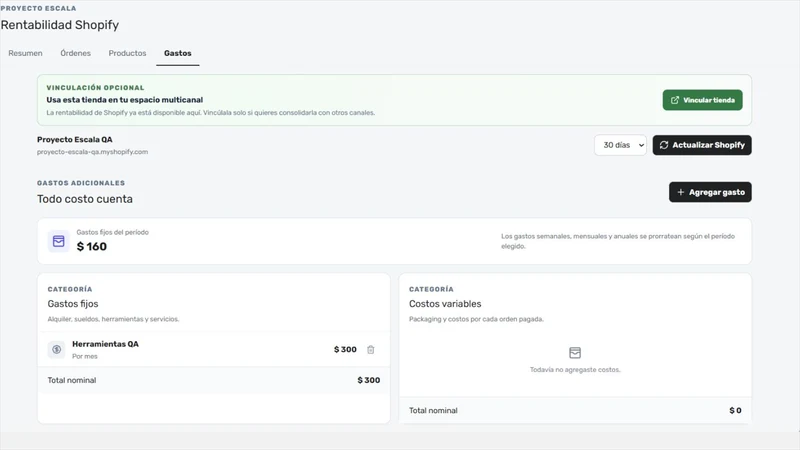Click the Proyecto Escala breadcrumb label
This screenshot has height=450, width=800.
38,8
